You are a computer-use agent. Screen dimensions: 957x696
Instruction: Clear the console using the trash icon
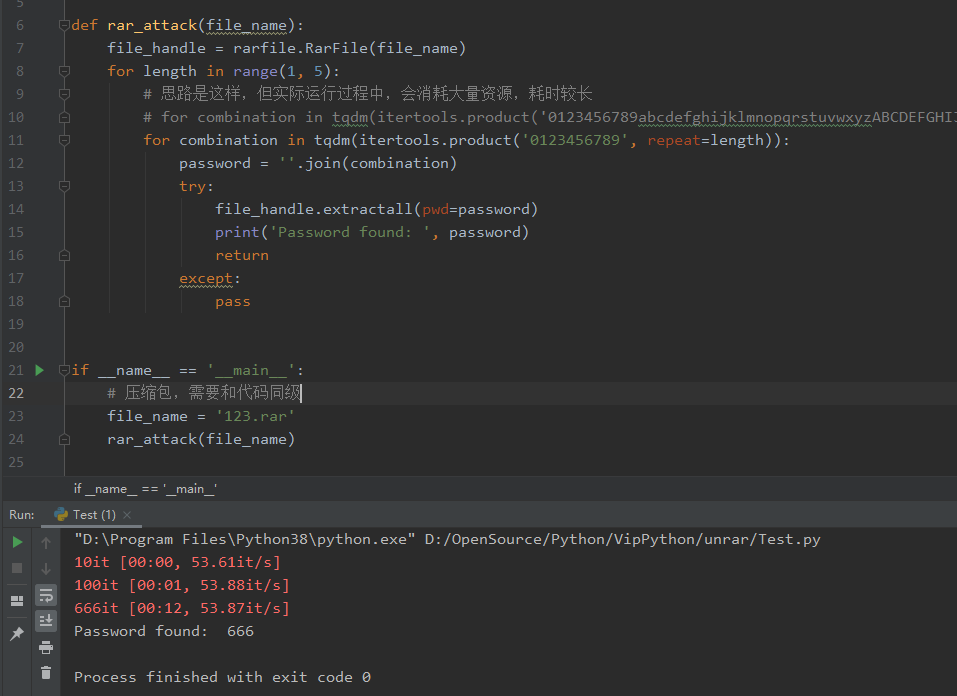pyautogui.click(x=46, y=673)
